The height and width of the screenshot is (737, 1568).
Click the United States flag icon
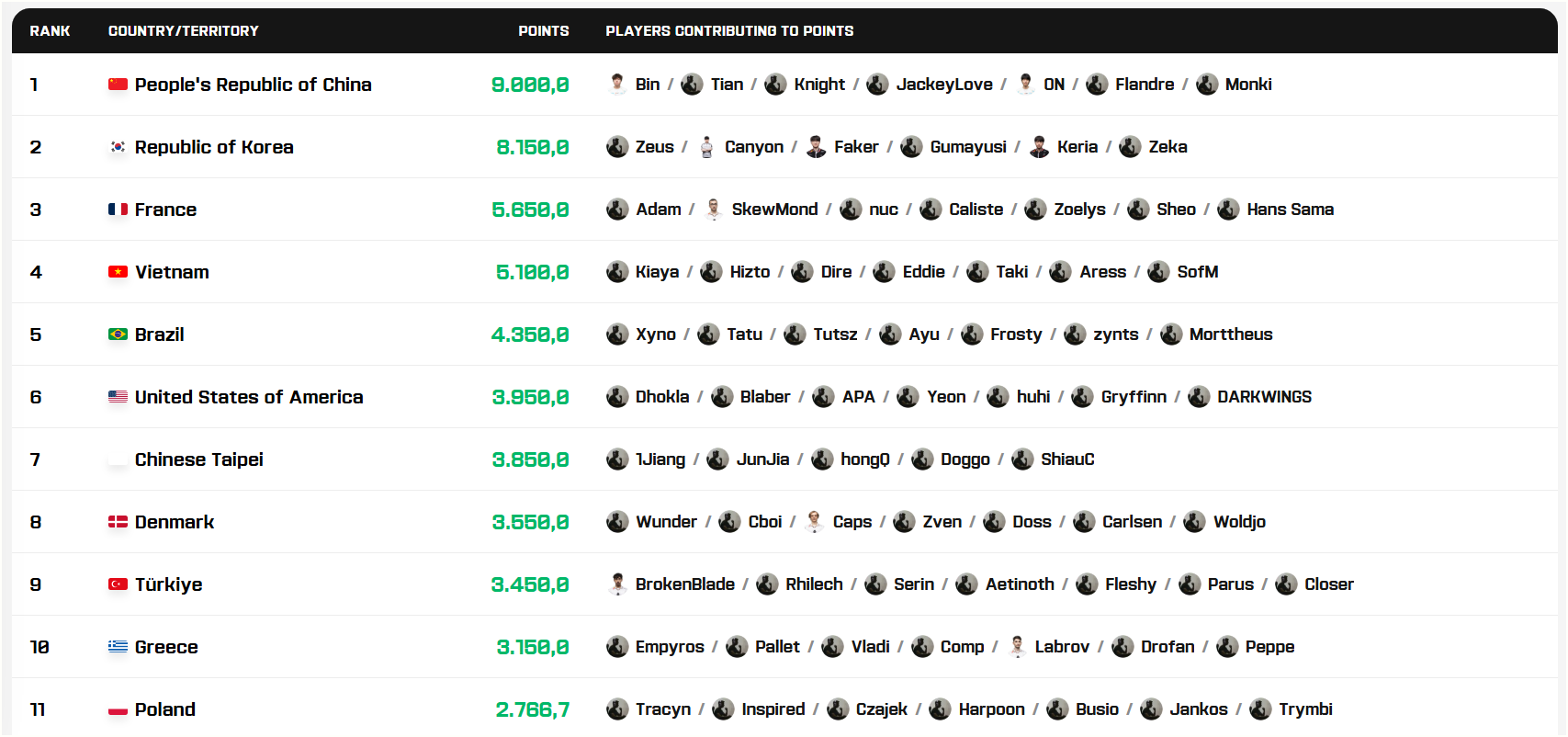coord(118,397)
